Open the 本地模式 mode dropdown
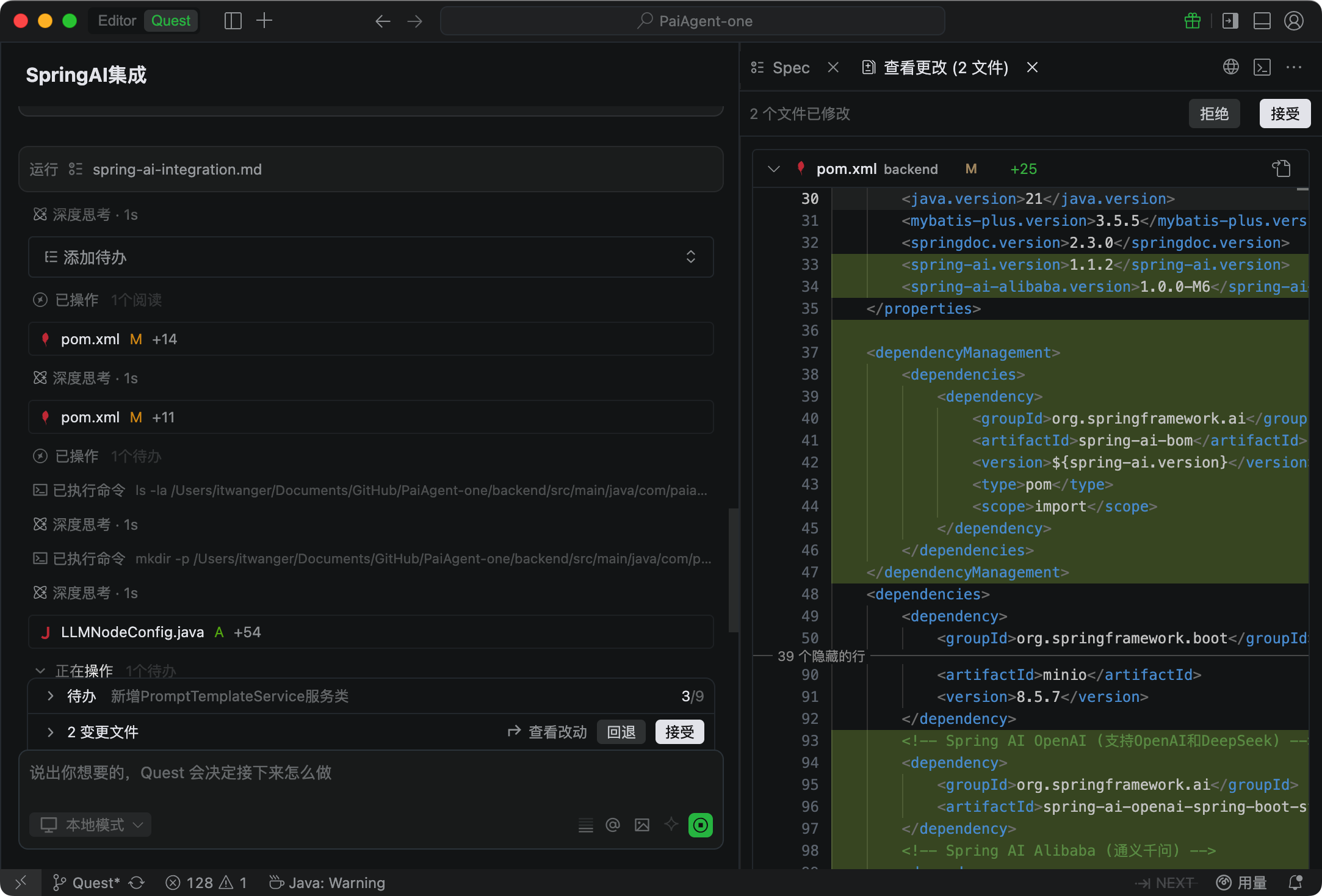 pos(90,825)
